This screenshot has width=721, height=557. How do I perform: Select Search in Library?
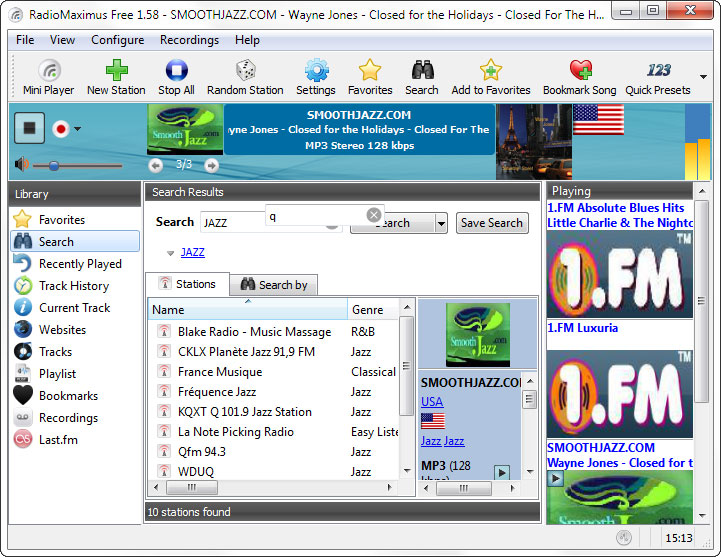[x=75, y=241]
